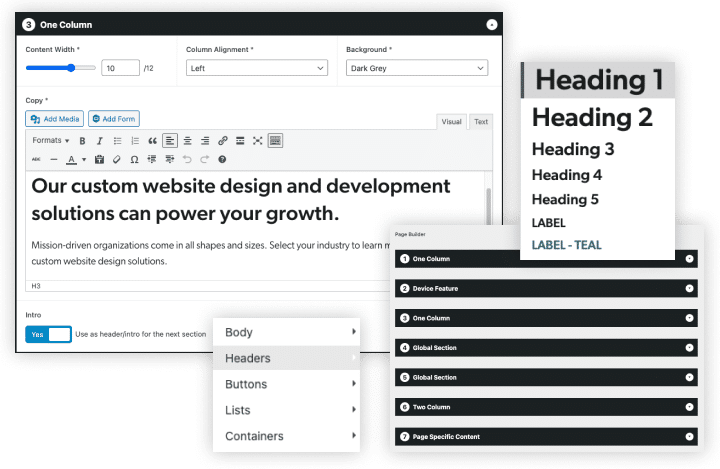
Task: Toggle the Intro Yes switch
Action: (48, 334)
